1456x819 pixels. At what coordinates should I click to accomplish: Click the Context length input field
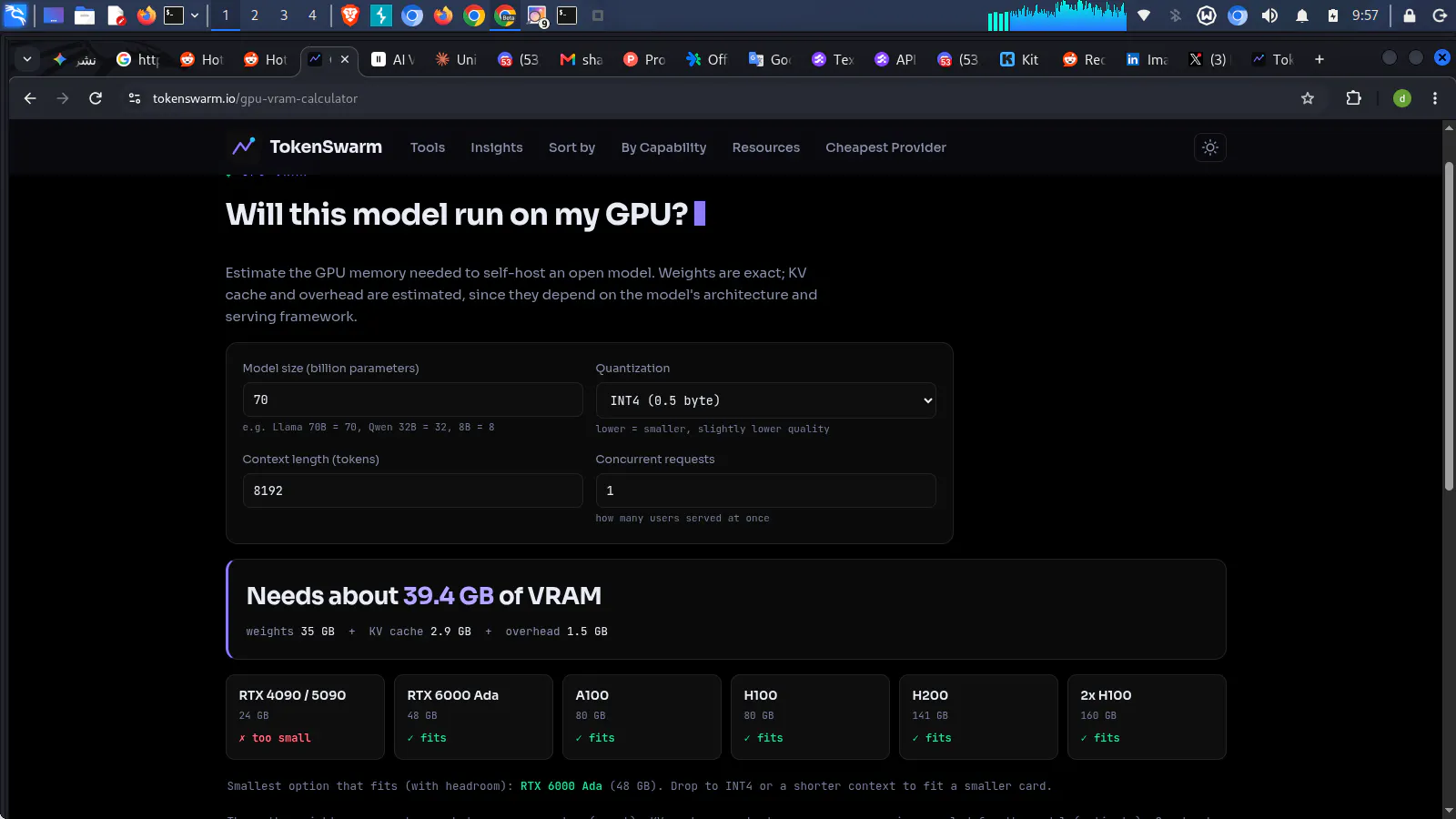412,490
